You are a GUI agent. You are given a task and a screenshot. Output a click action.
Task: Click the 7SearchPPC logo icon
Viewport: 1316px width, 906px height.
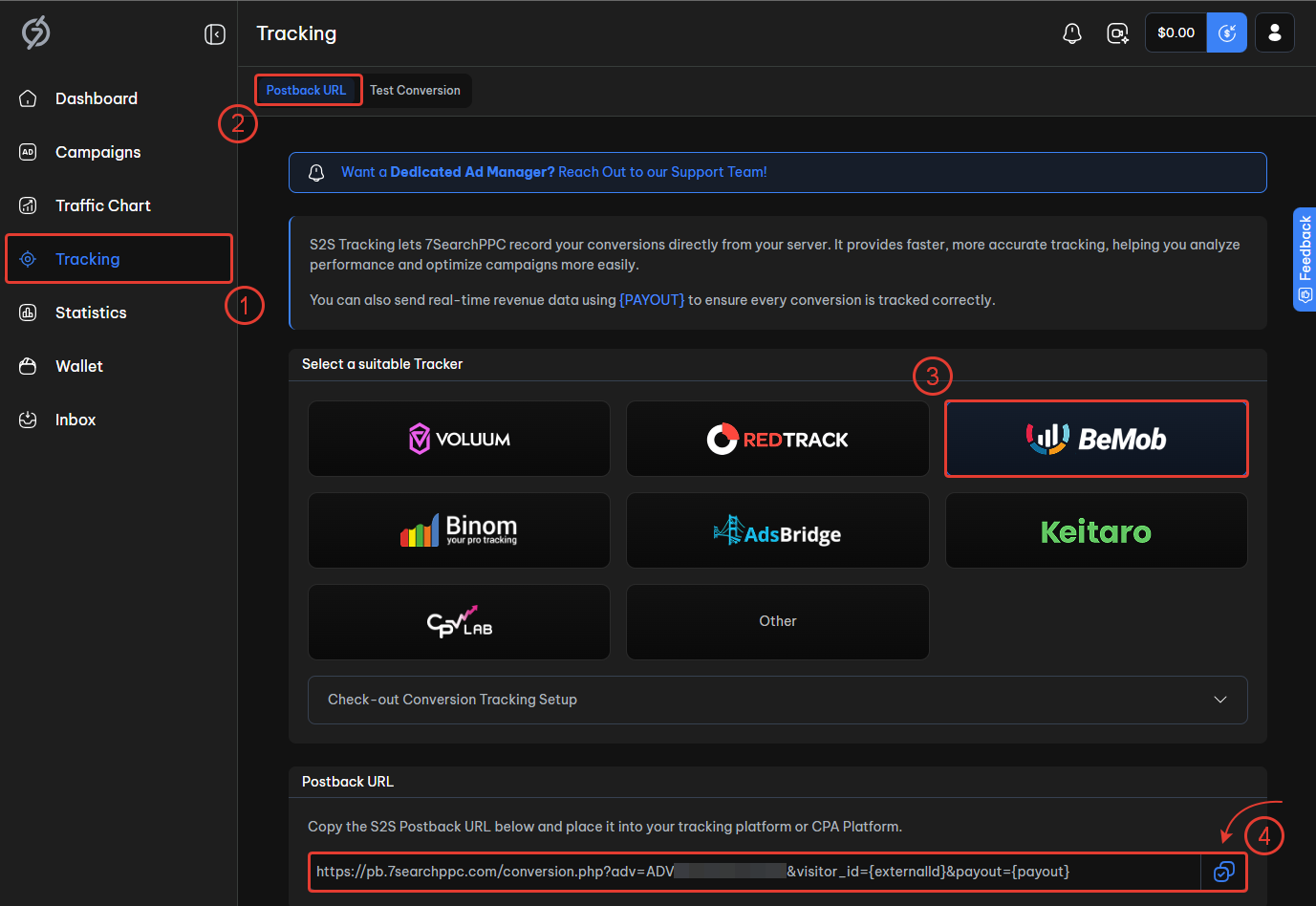coord(36,32)
